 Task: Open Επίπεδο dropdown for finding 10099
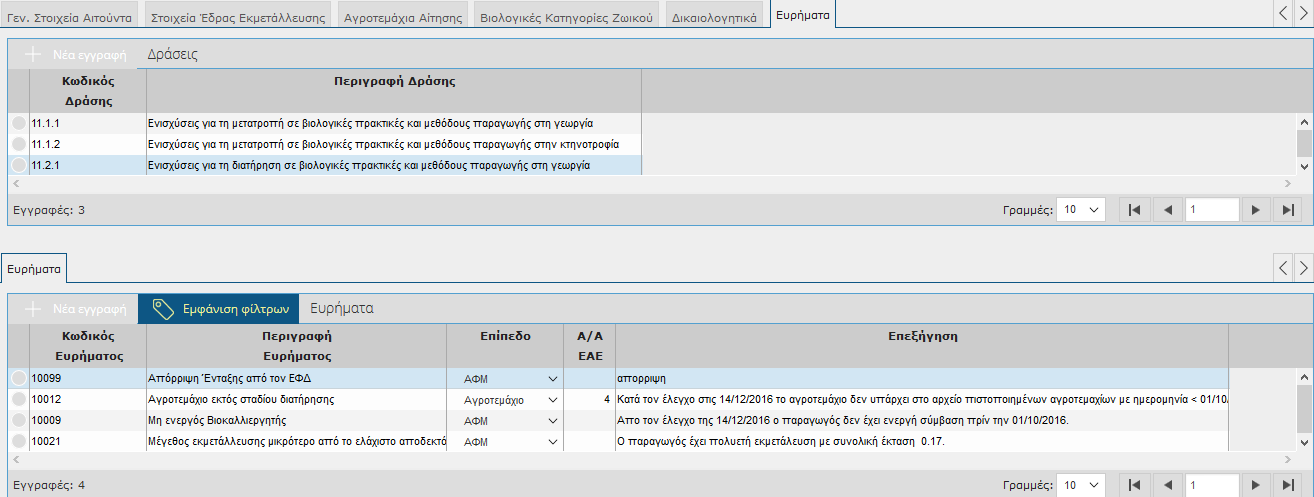[x=552, y=379]
